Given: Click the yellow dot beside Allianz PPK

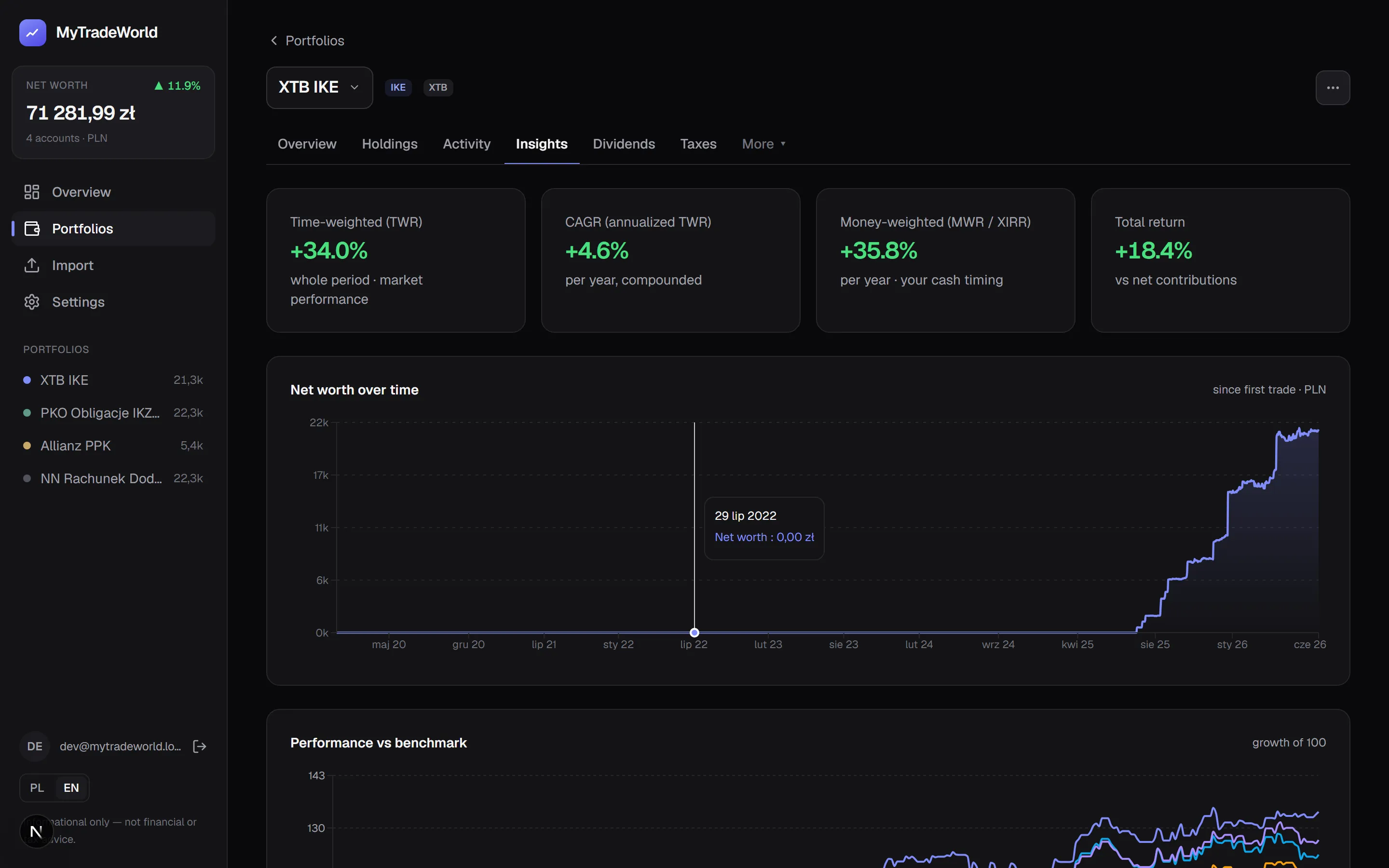Looking at the screenshot, I should point(27,446).
